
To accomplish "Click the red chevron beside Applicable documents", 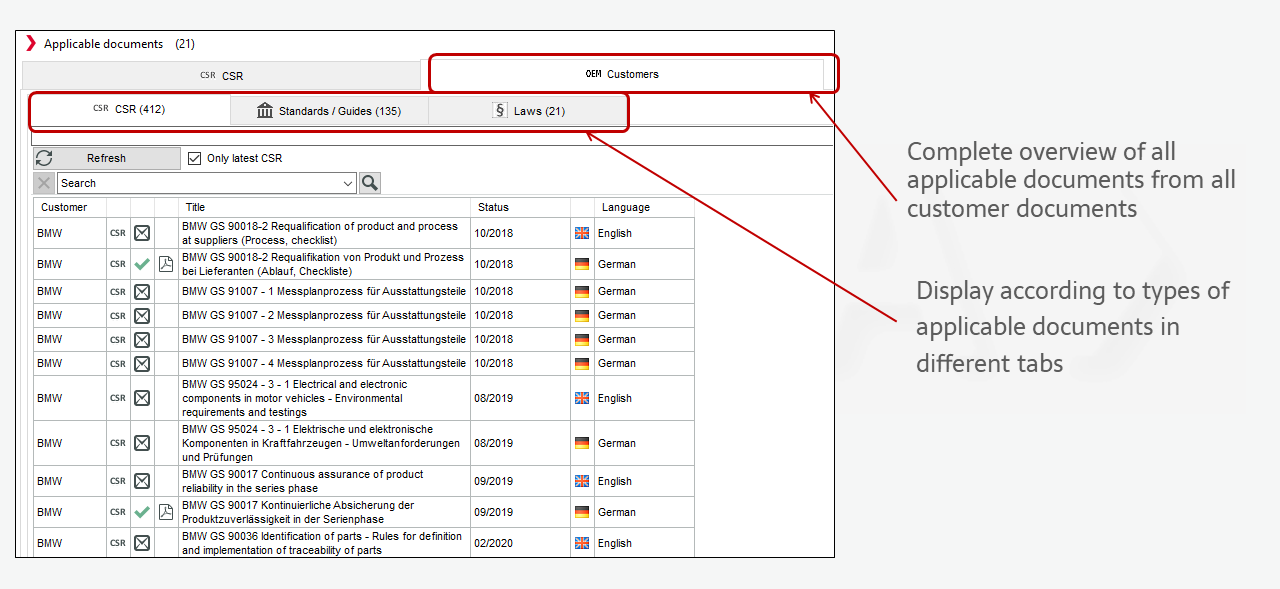I will 31,44.
